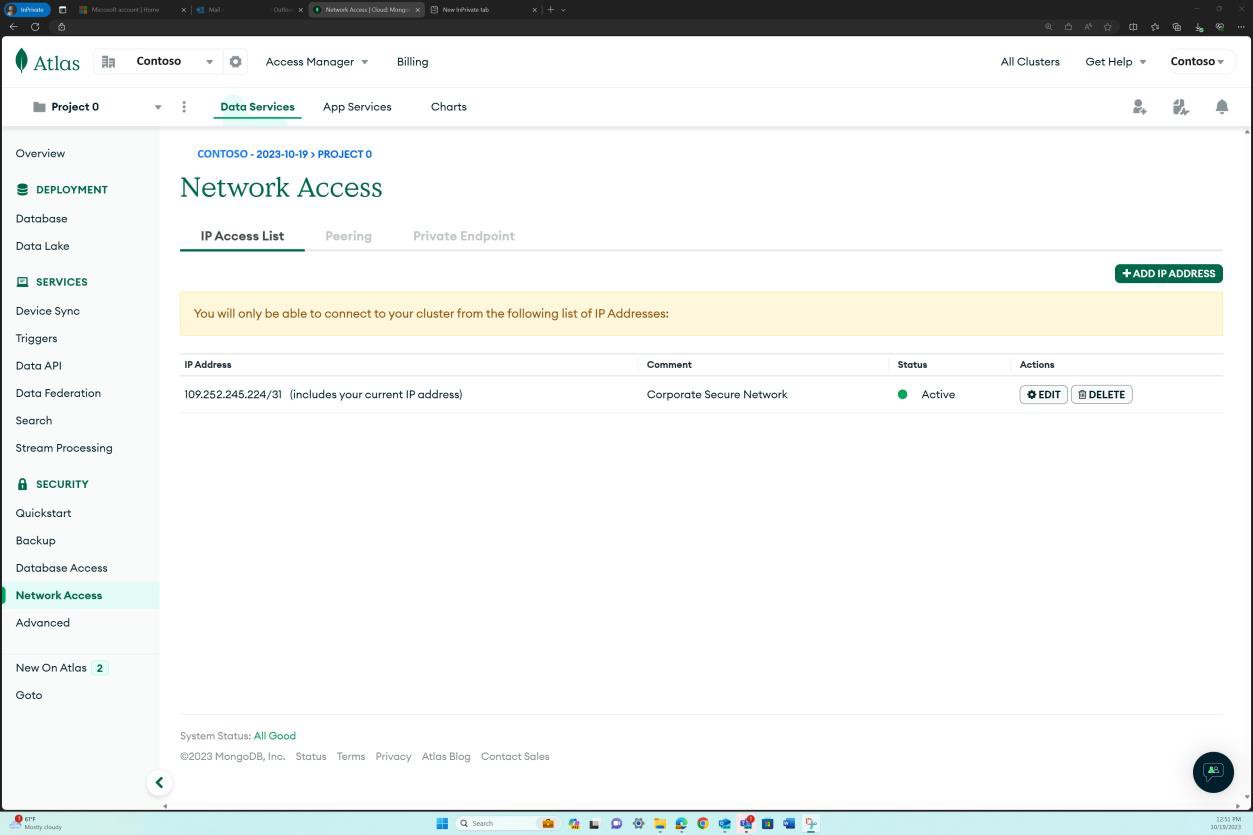This screenshot has height=835, width=1253.
Task: Open the project activity feed icon
Action: click(x=1180, y=106)
